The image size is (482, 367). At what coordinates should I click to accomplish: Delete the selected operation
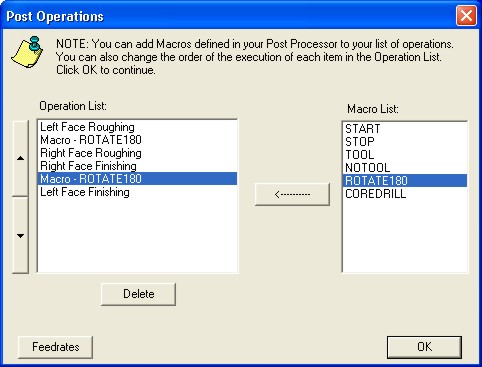(138, 294)
